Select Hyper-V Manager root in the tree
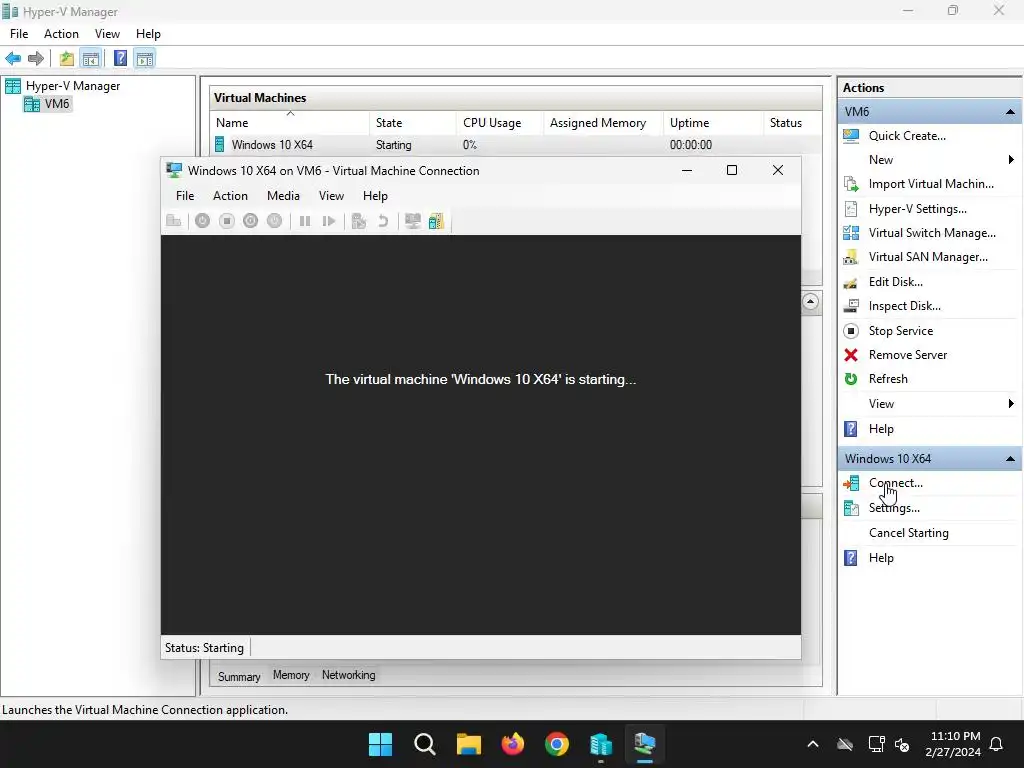 coord(72,86)
